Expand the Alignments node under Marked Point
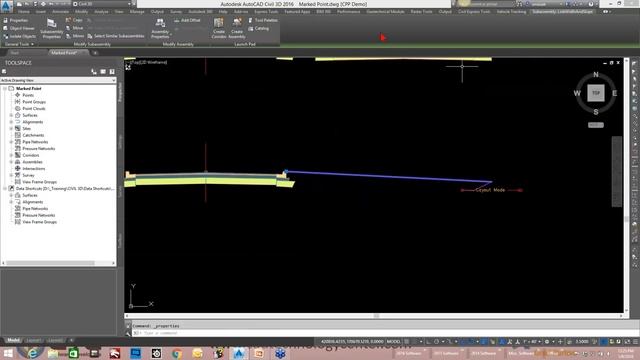The height and width of the screenshot is (360, 640). (11, 122)
